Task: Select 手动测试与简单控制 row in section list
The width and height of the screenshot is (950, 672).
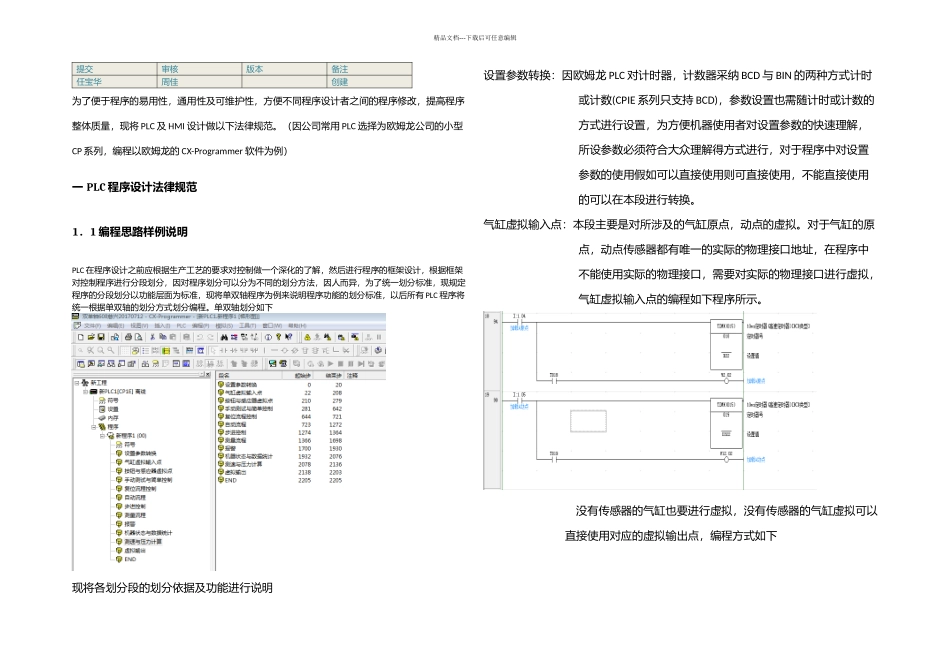Action: (x=281, y=408)
